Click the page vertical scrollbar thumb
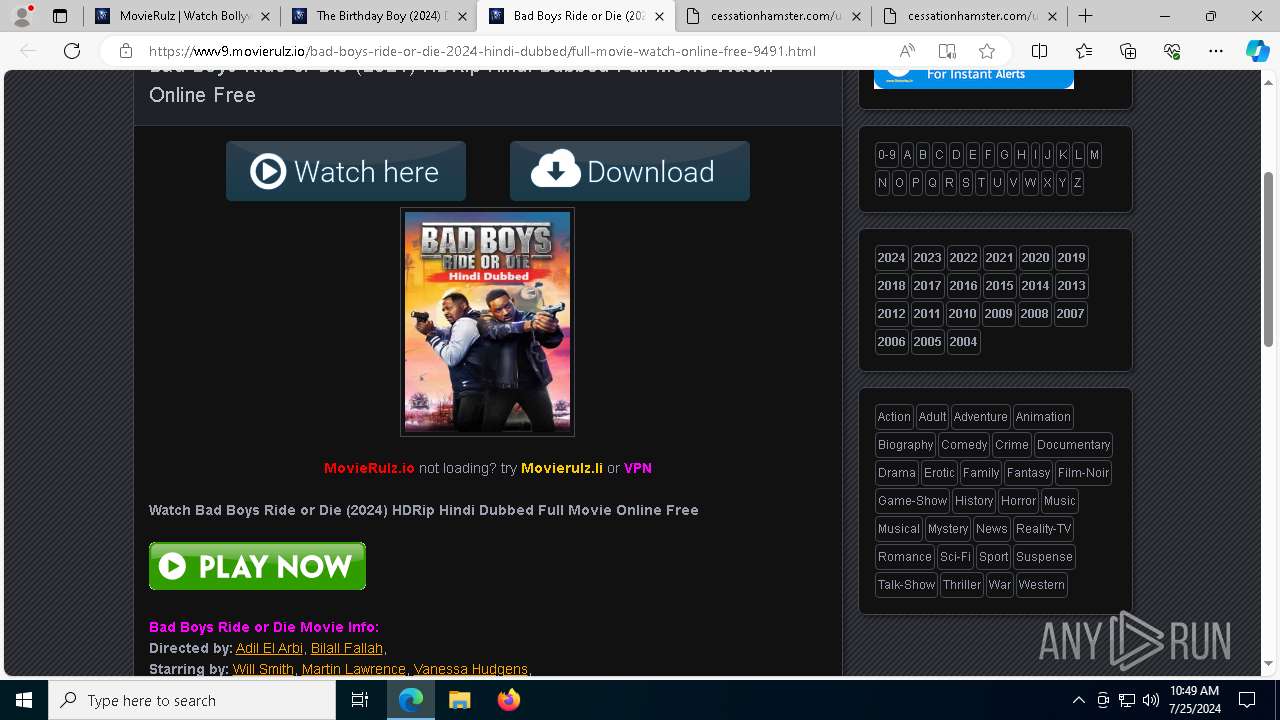The width and height of the screenshot is (1280, 720). (x=1268, y=260)
